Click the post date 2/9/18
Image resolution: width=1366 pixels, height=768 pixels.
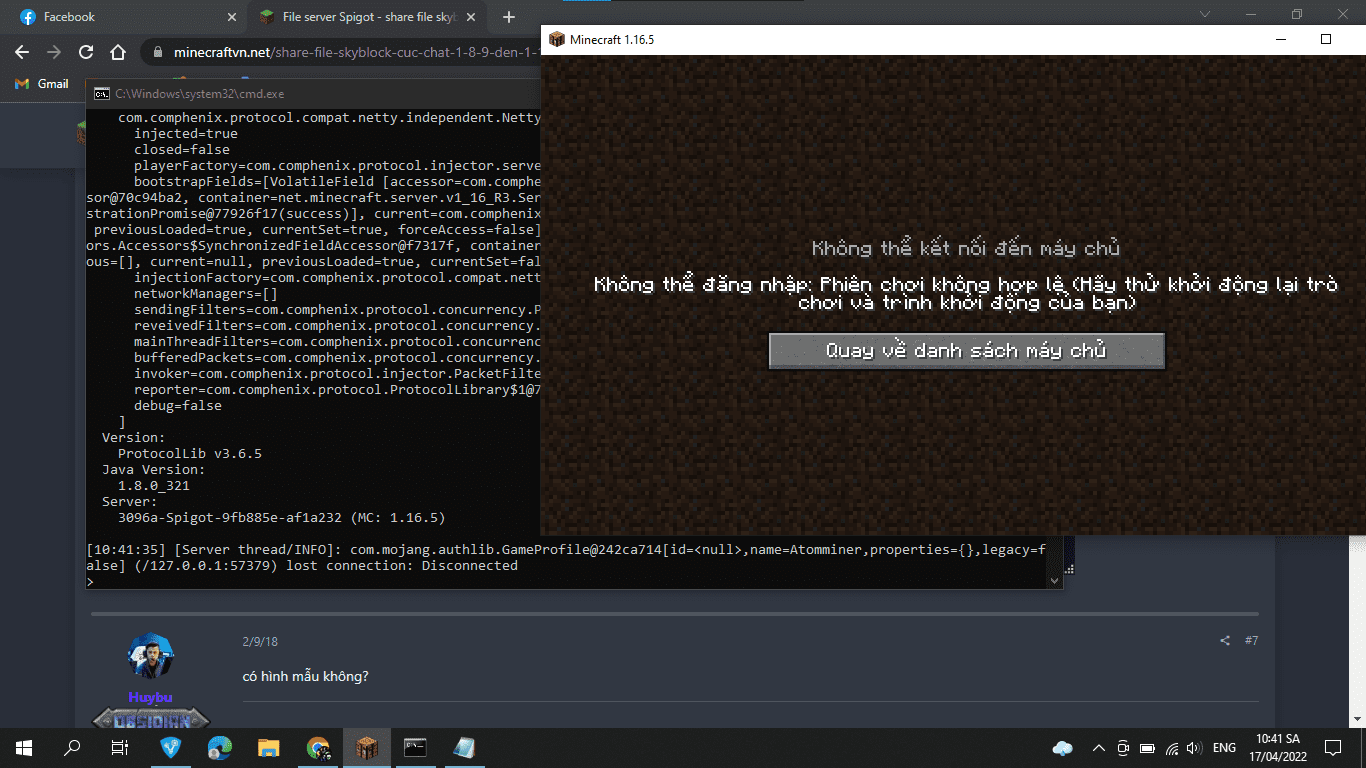260,641
